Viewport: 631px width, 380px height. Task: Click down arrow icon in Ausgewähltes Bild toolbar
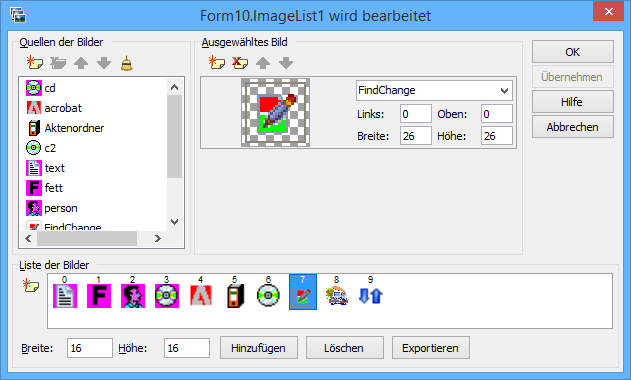[x=286, y=63]
